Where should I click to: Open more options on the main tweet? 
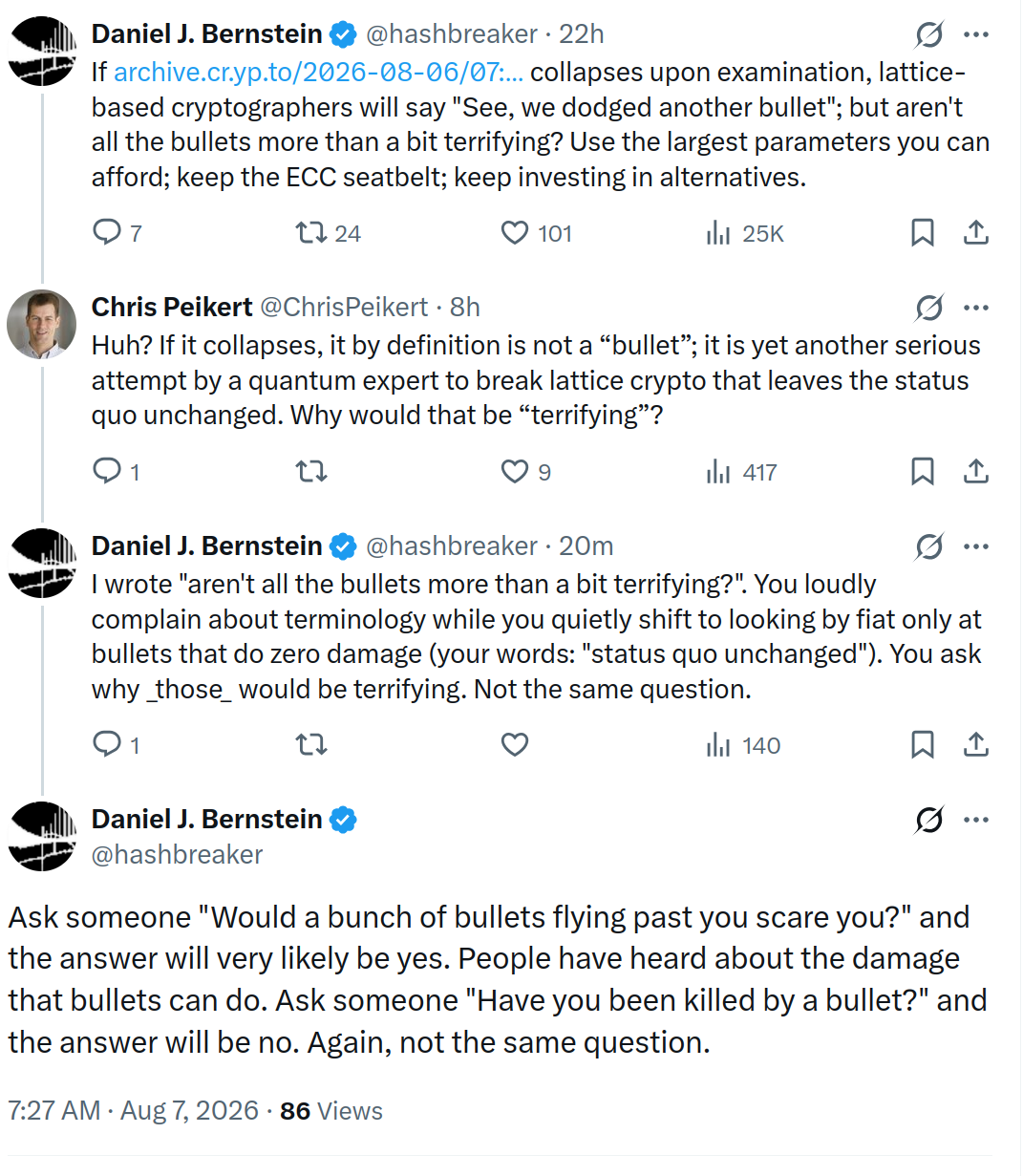(x=976, y=820)
